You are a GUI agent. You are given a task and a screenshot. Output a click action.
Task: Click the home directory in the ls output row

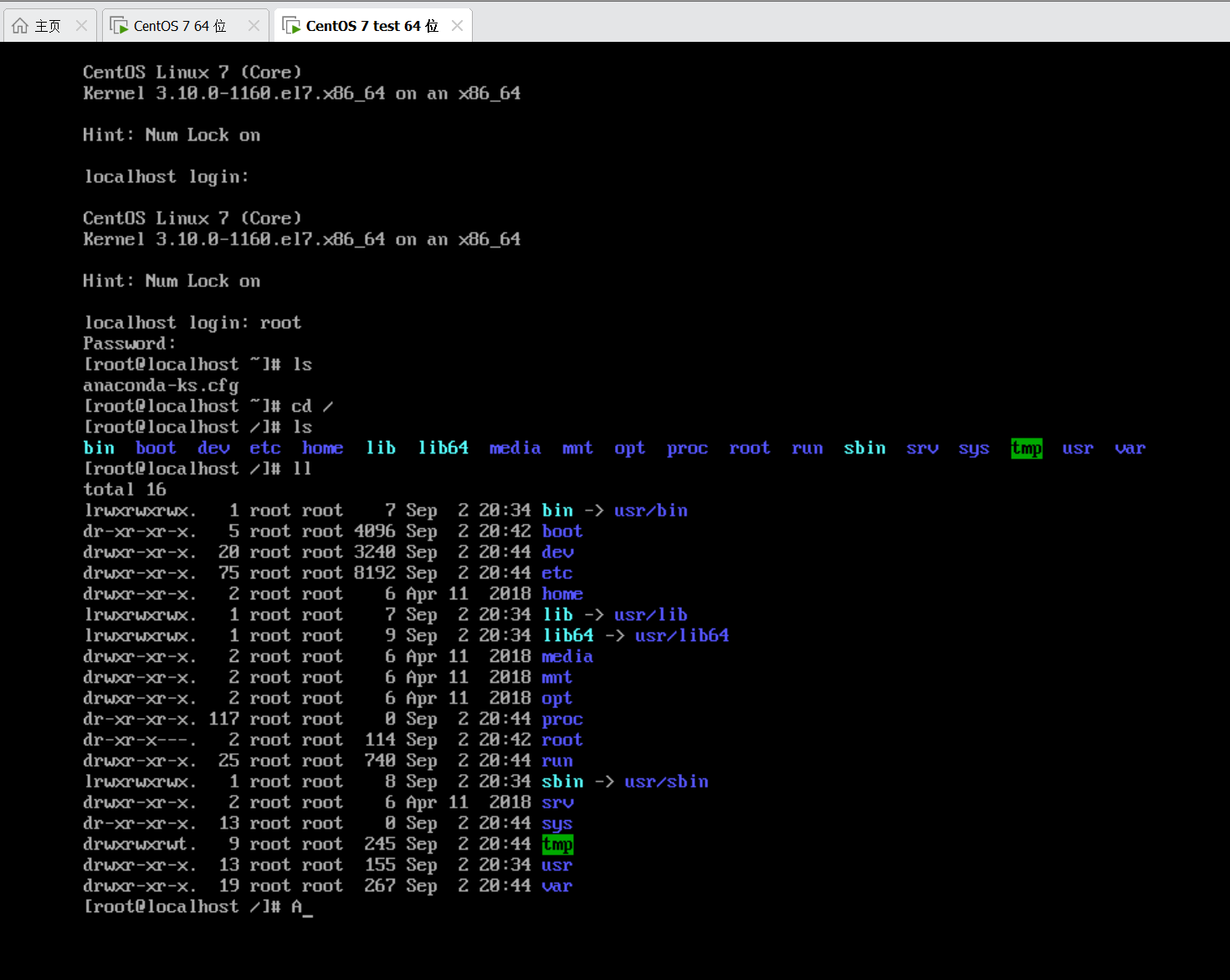(x=322, y=449)
